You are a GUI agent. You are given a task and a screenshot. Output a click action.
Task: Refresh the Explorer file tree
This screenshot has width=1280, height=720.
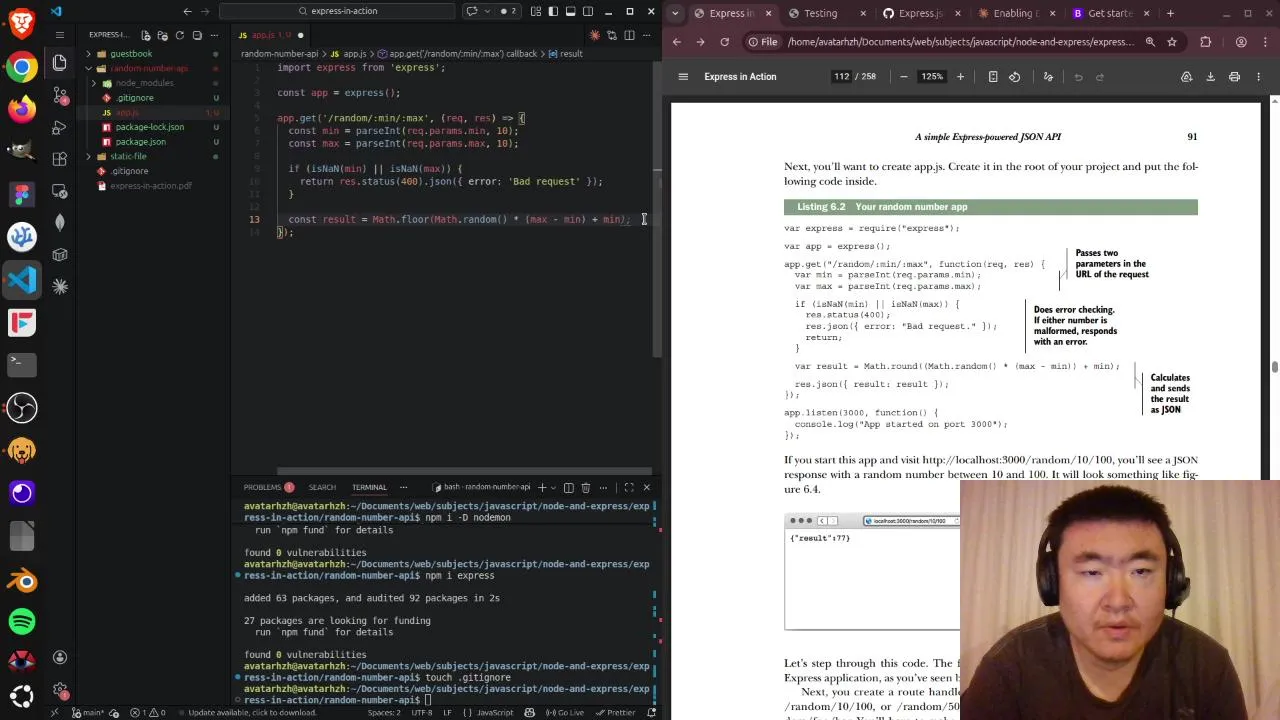click(x=180, y=35)
